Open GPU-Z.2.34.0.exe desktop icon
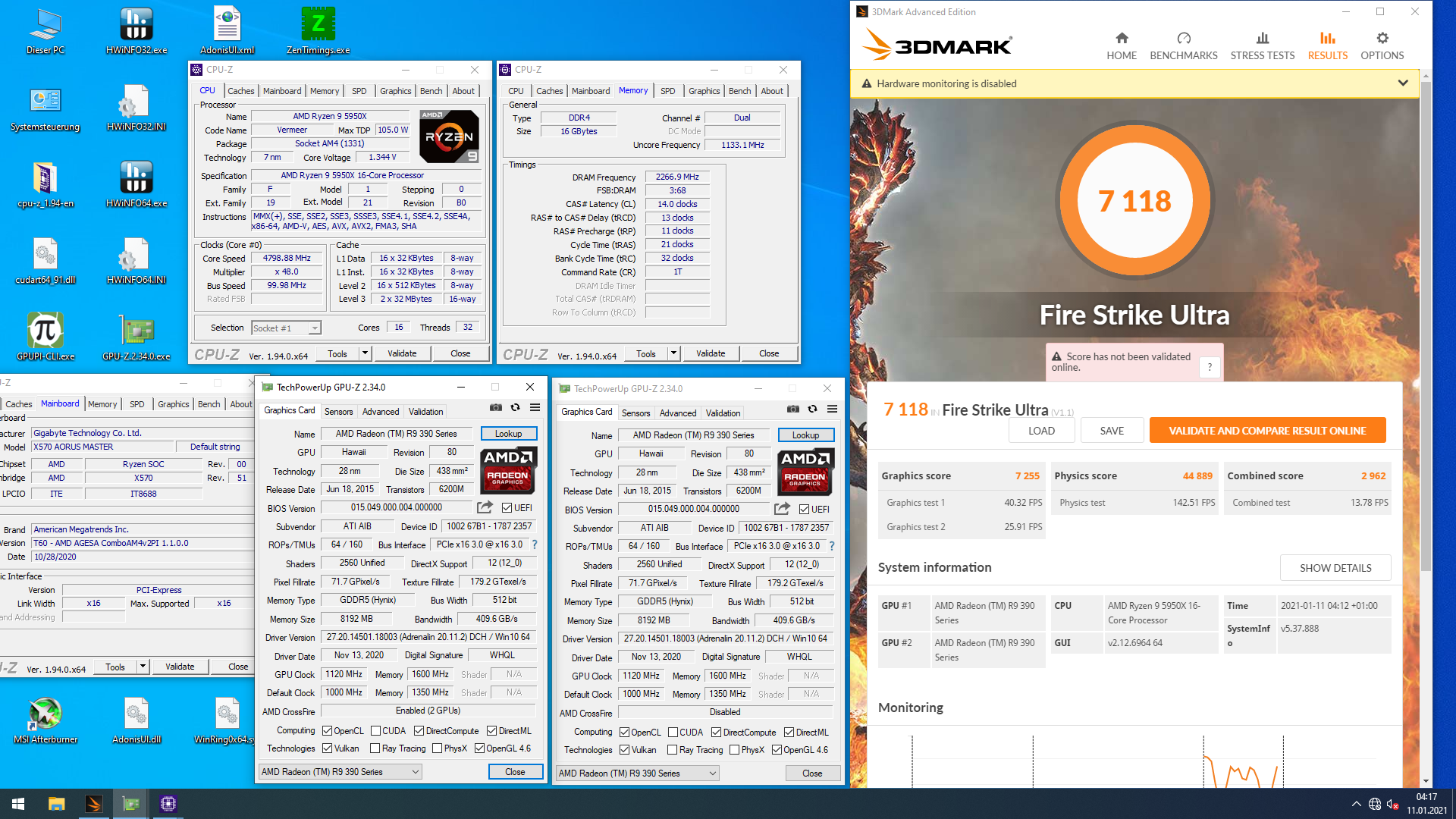The width and height of the screenshot is (1456, 819). [136, 337]
